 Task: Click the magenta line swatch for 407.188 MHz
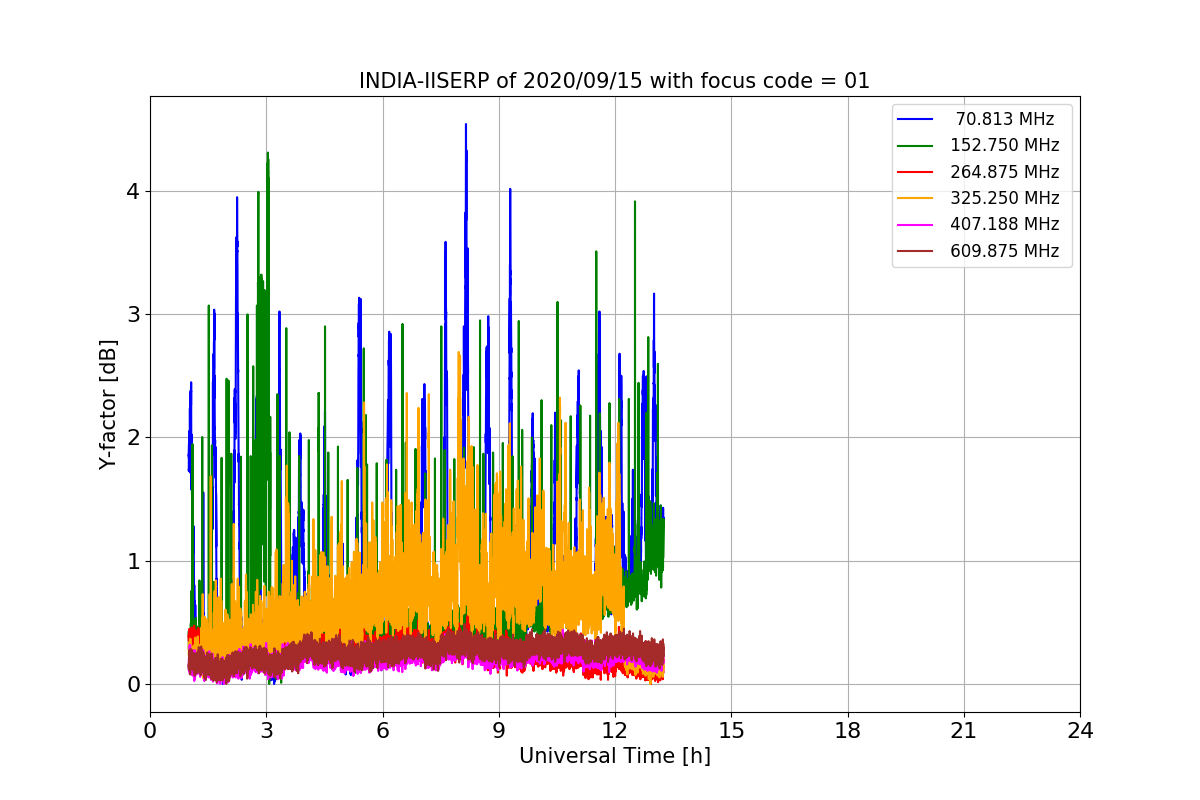915,224
